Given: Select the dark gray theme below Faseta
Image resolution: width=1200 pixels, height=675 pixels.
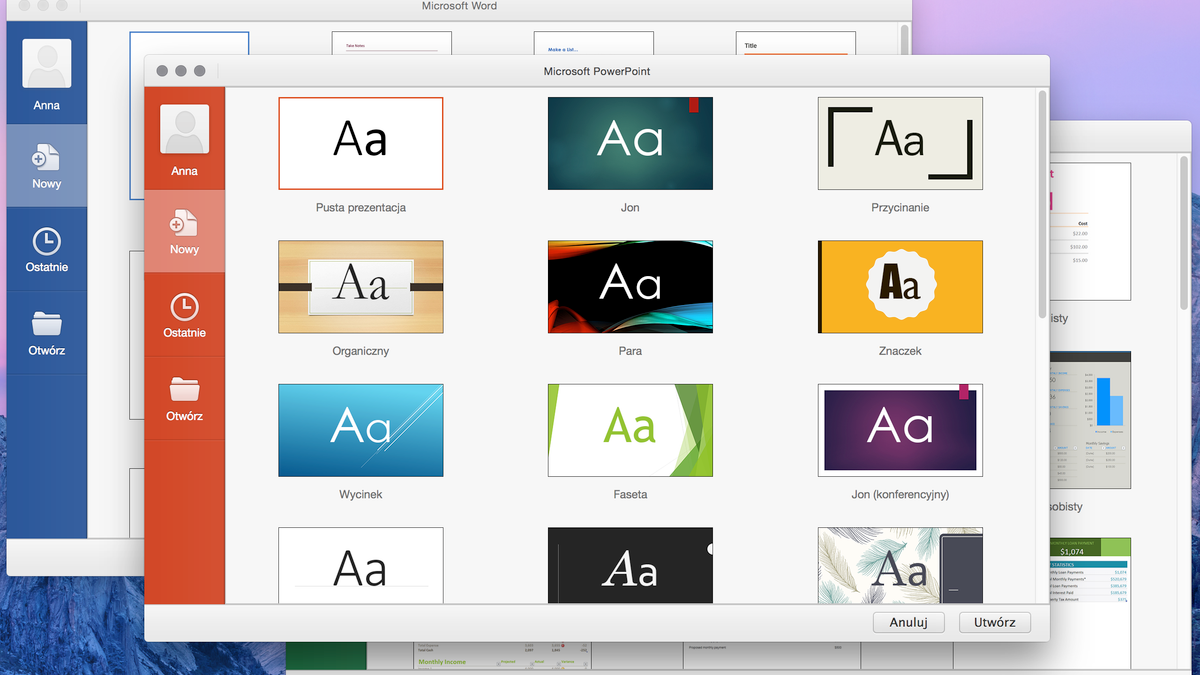Looking at the screenshot, I should pyautogui.click(x=630, y=565).
